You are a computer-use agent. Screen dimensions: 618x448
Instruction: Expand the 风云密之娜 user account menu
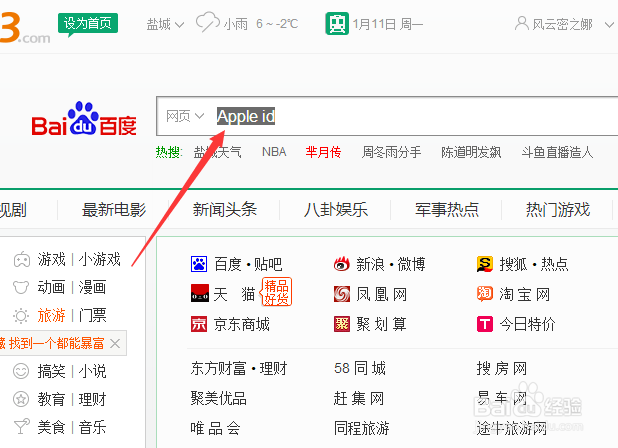tap(609, 25)
